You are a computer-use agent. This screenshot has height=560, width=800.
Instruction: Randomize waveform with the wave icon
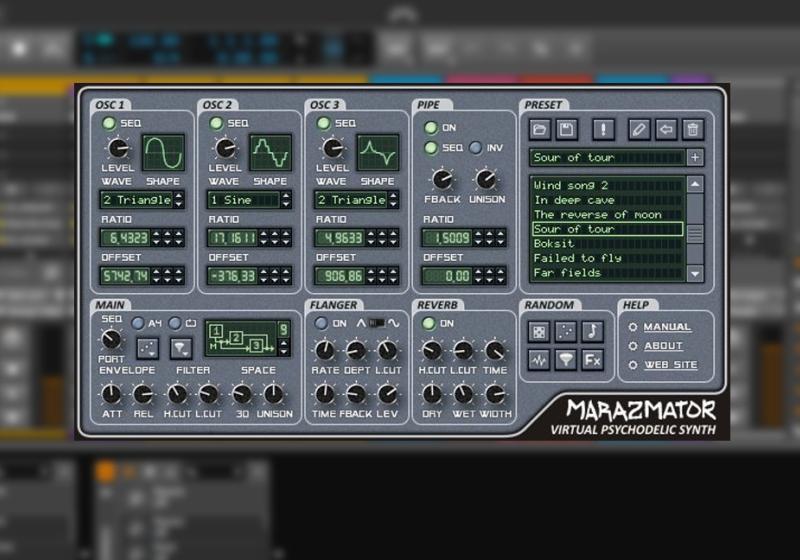click(539, 360)
